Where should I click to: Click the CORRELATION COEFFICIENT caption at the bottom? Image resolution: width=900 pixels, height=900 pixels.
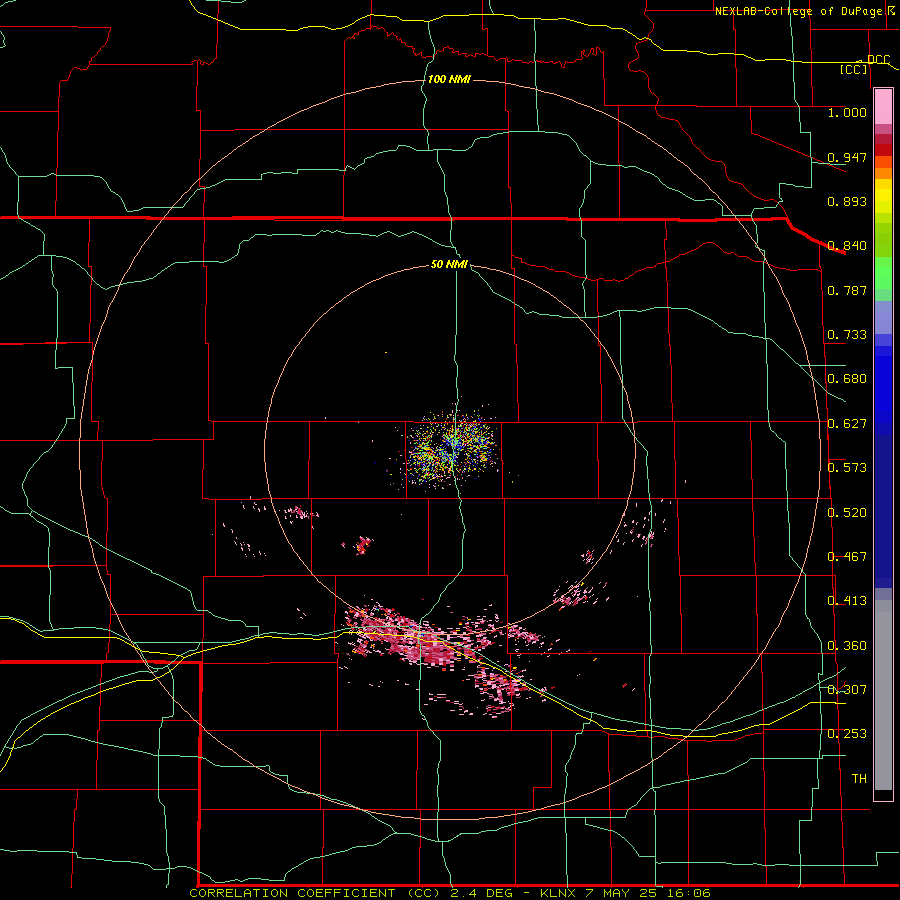tap(450, 893)
